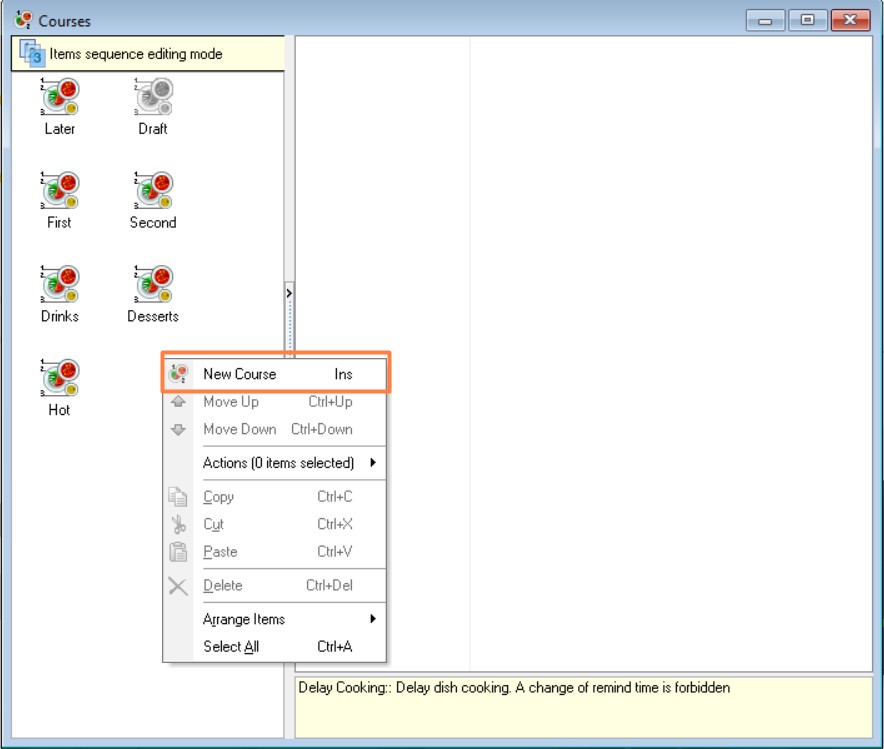
Task: Choose Select All from the context menu
Action: (276, 646)
